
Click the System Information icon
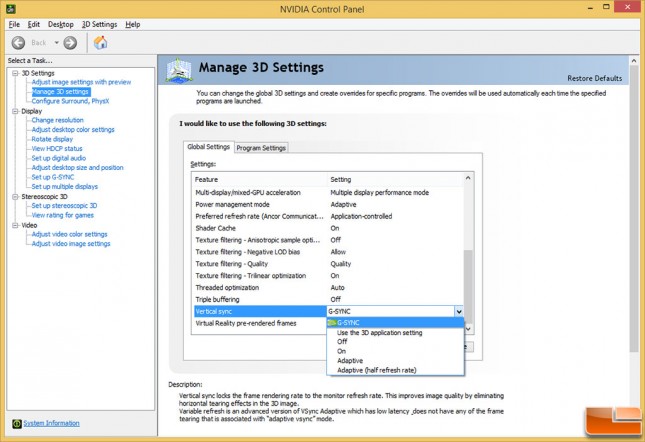coord(16,423)
